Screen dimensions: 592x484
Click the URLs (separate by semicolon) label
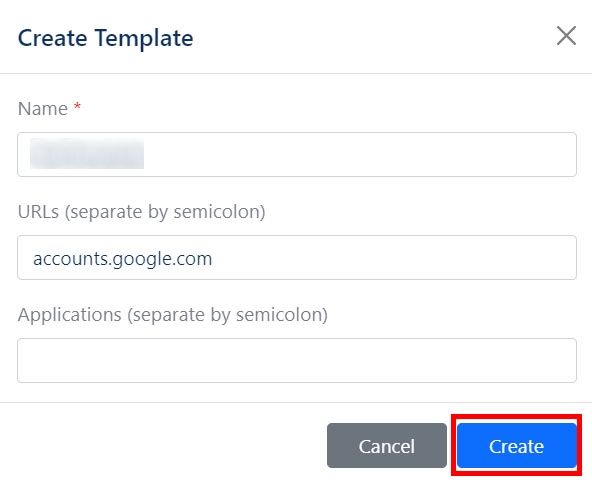(142, 212)
